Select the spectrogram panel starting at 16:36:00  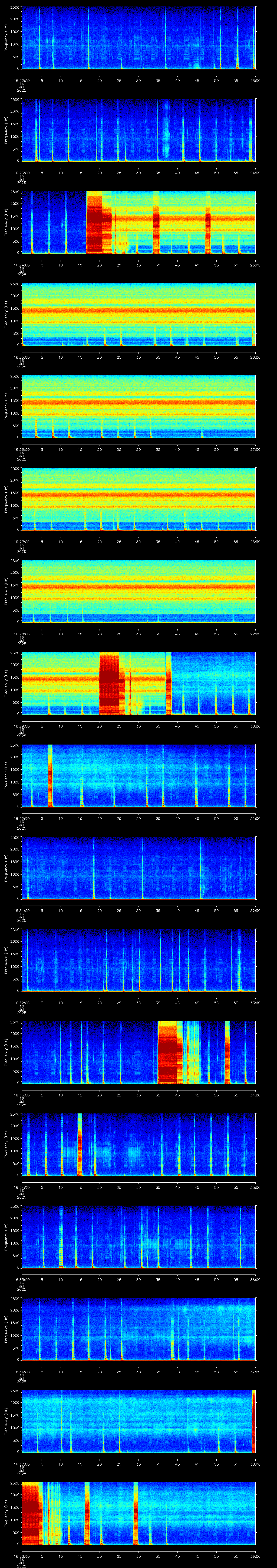pos(138,1329)
